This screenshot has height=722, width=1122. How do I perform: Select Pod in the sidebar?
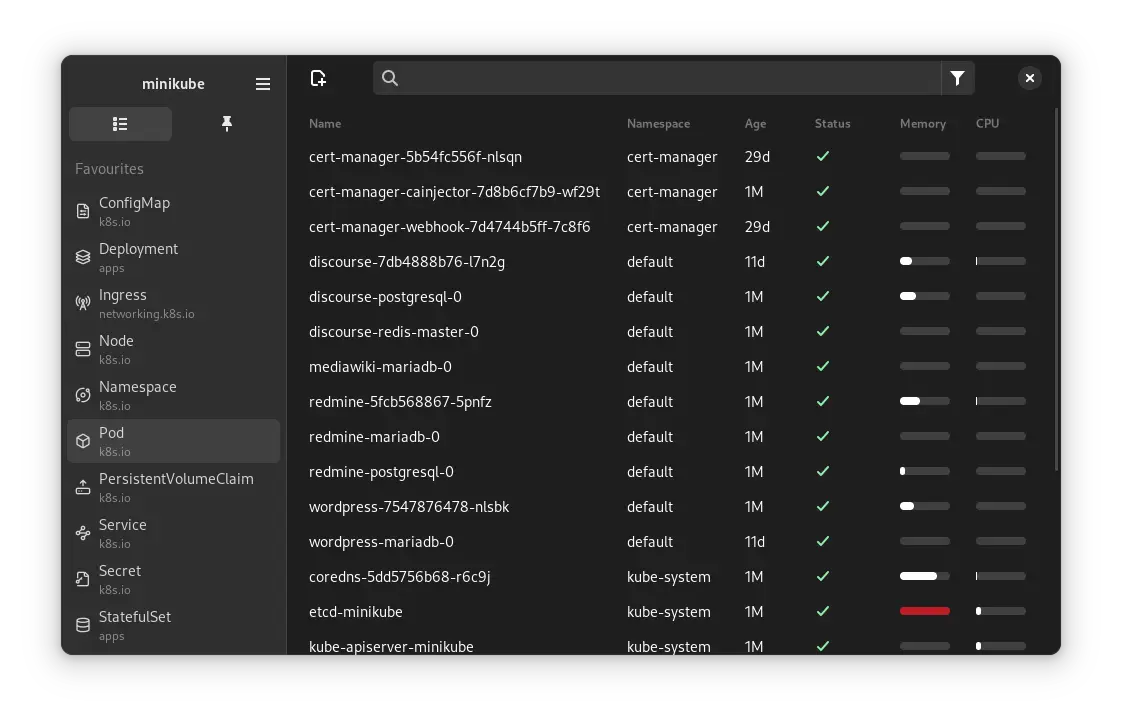[x=111, y=440]
